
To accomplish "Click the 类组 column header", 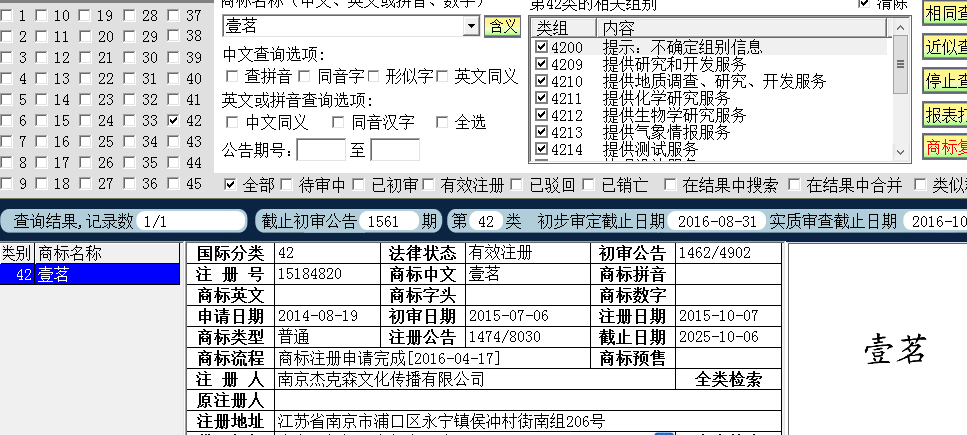I will coord(564,28).
